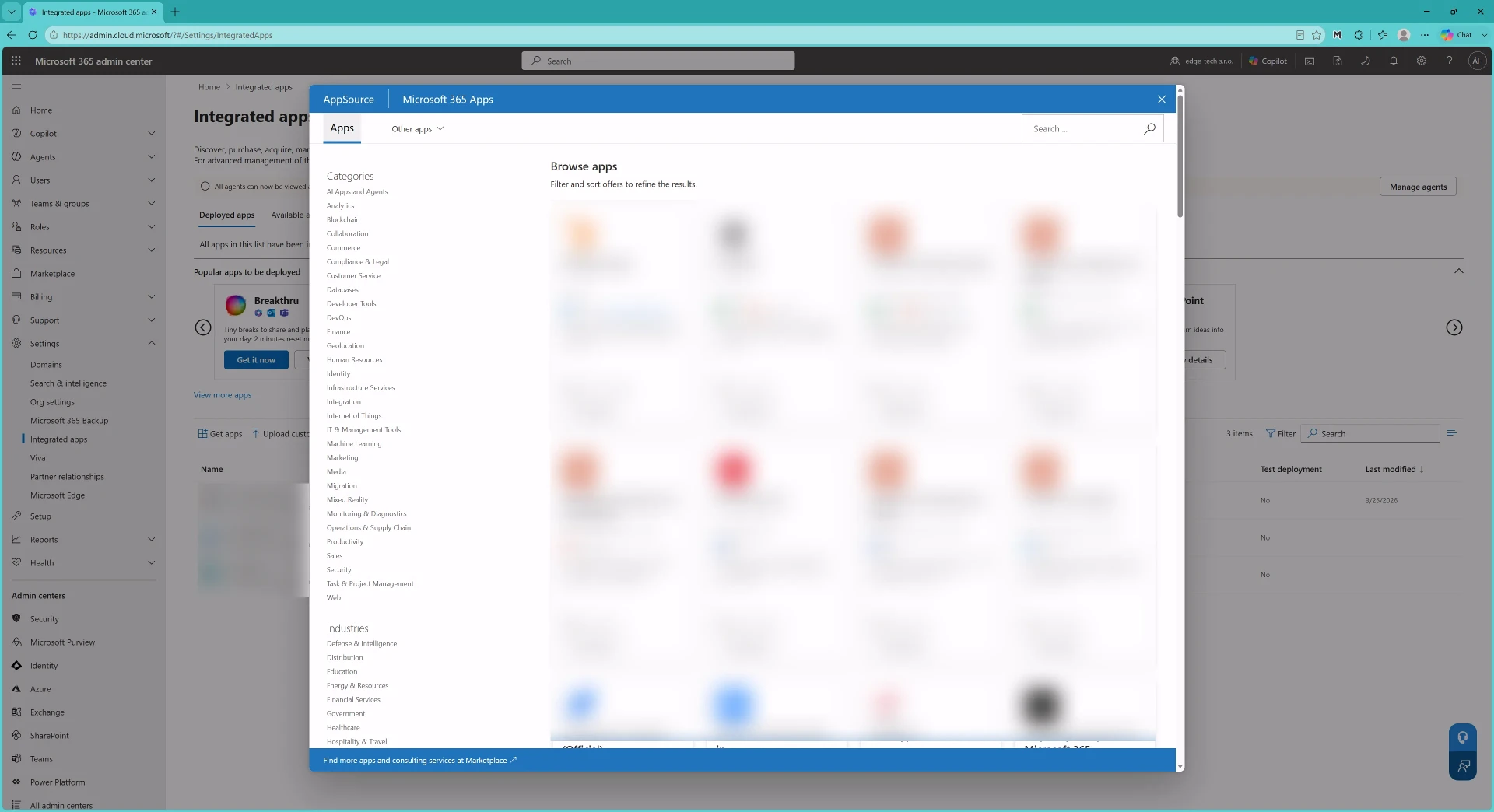Refresh the browser page

pos(32,35)
